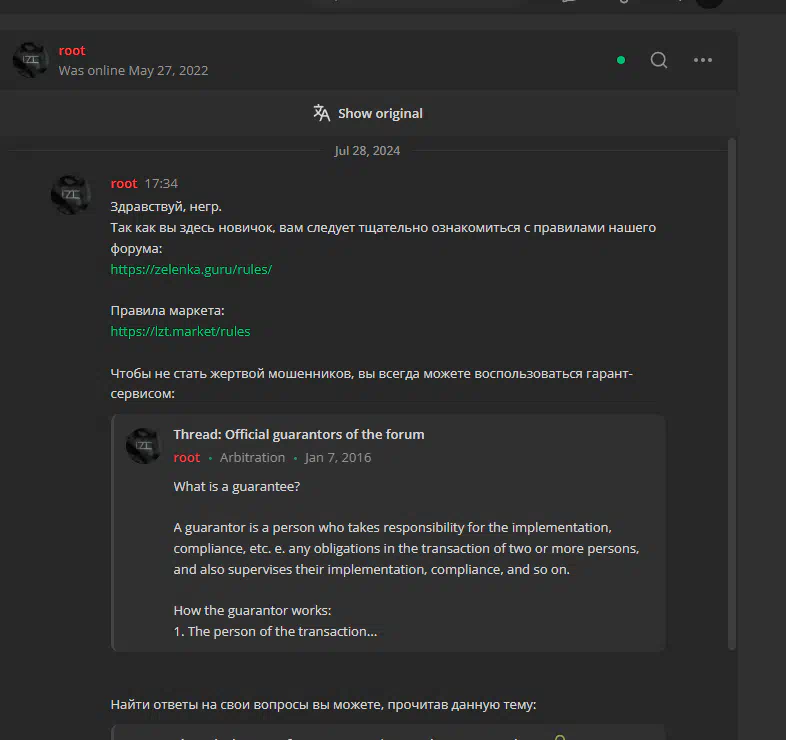Open the three-dots more options menu
786x740 pixels.
point(703,60)
